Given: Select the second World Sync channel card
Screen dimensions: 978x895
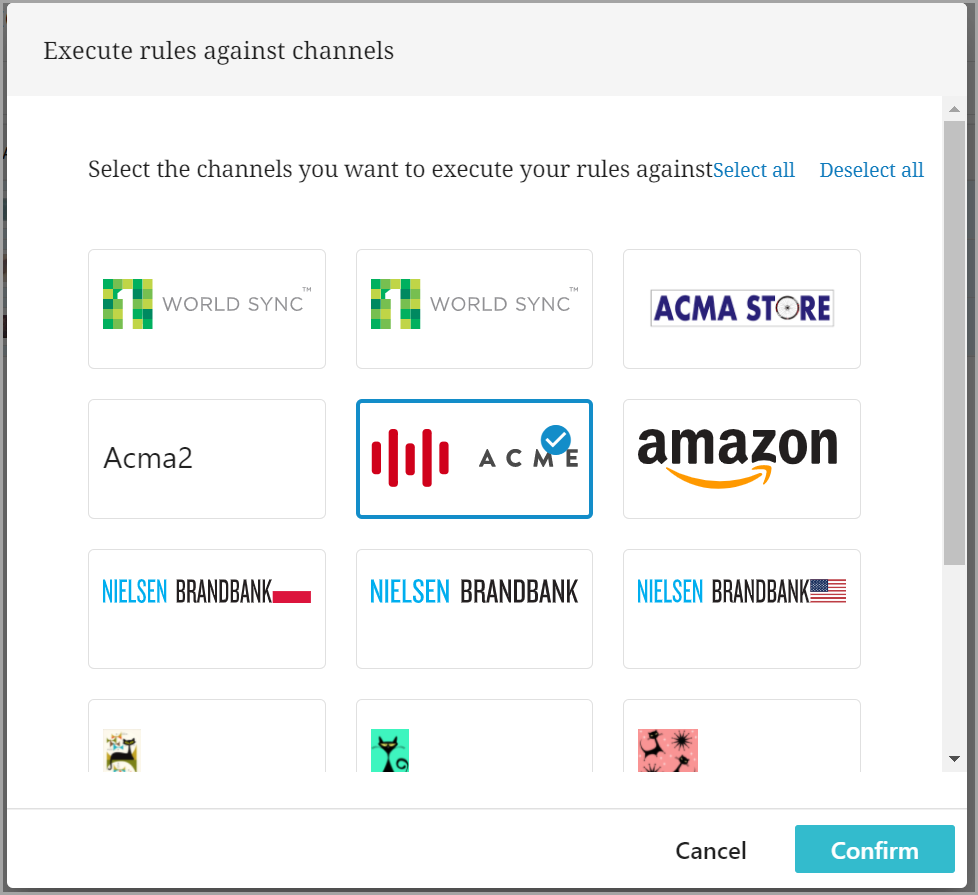Looking at the screenshot, I should pyautogui.click(x=474, y=308).
